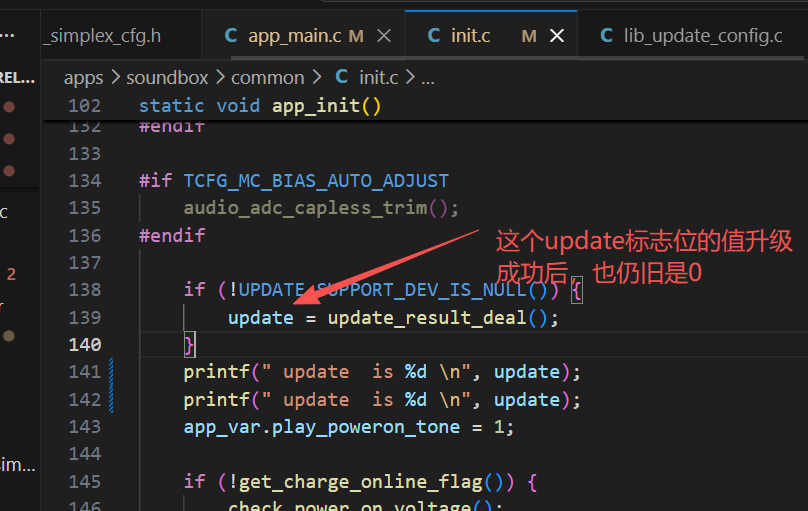
Task: Click the modified change marker at line 141
Action: tap(111, 372)
